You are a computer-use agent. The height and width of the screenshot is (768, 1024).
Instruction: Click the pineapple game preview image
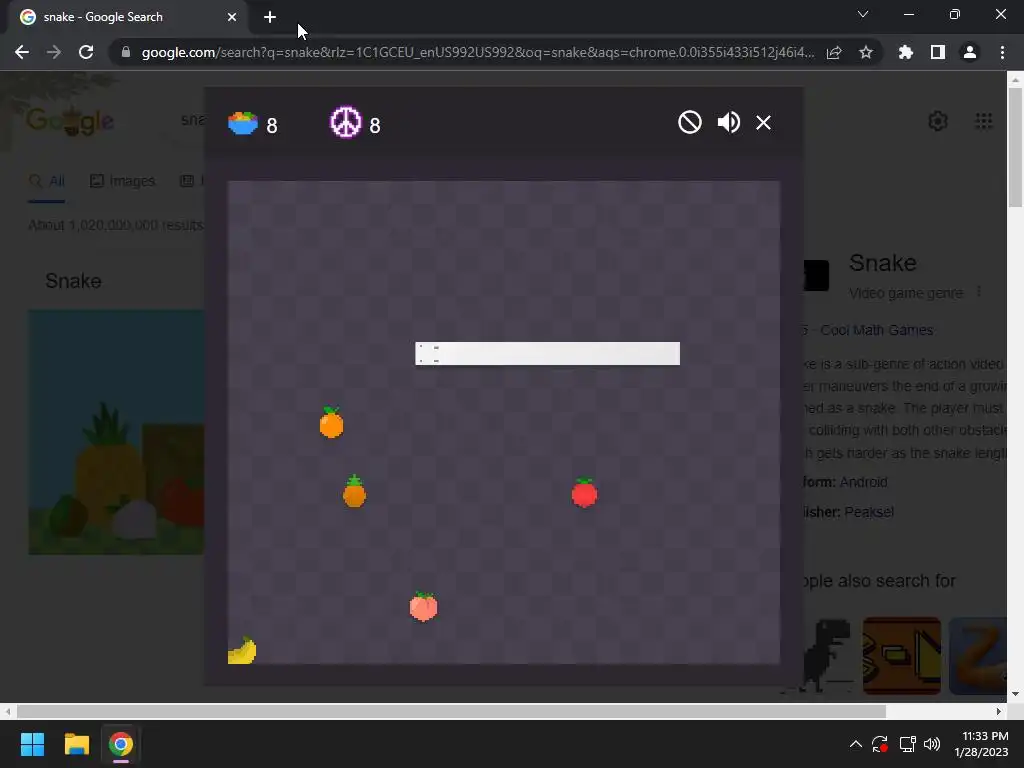(116, 432)
